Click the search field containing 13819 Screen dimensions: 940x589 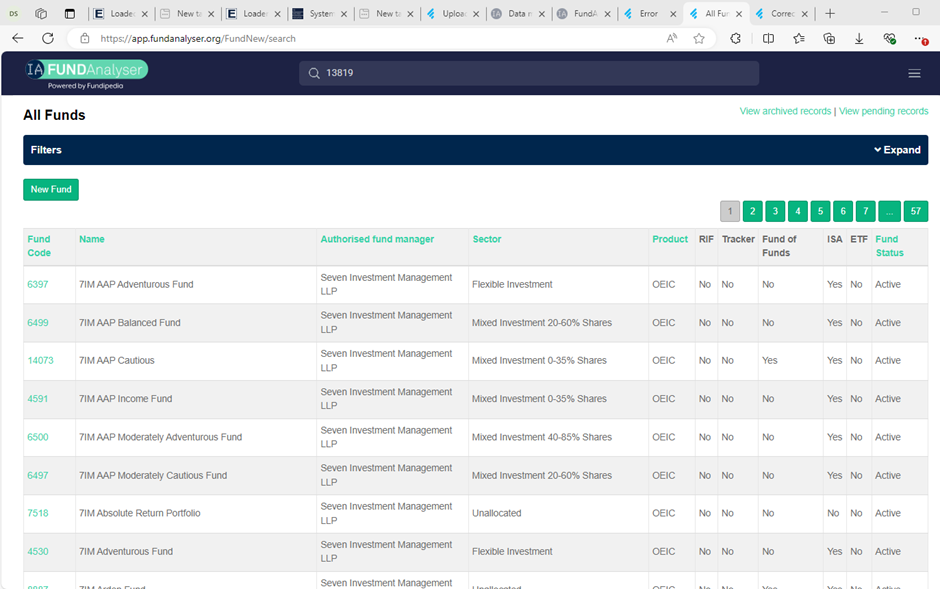(530, 73)
